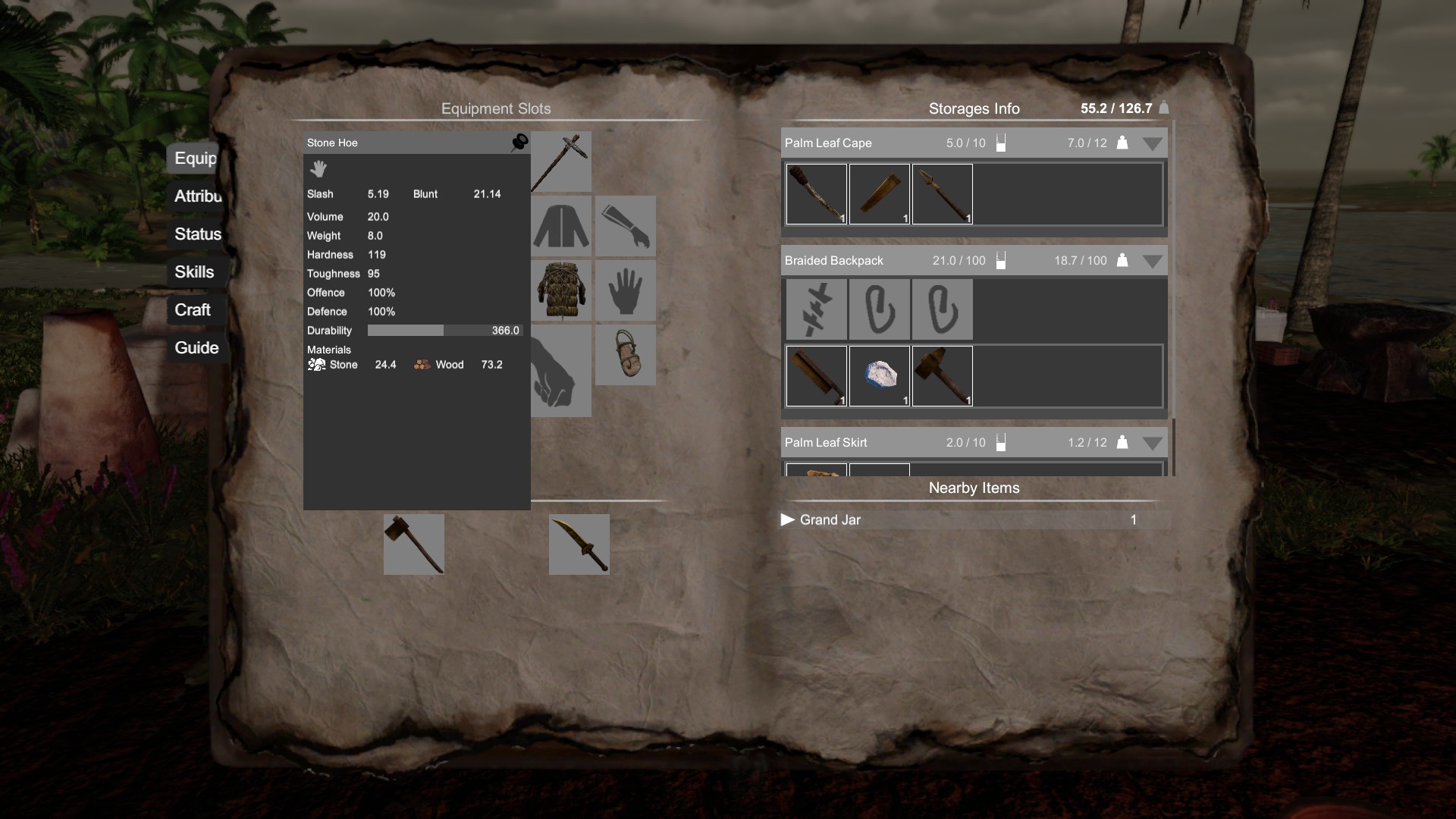Click the jacket body equipment slot
Screen dimensions: 1456x819
561,226
